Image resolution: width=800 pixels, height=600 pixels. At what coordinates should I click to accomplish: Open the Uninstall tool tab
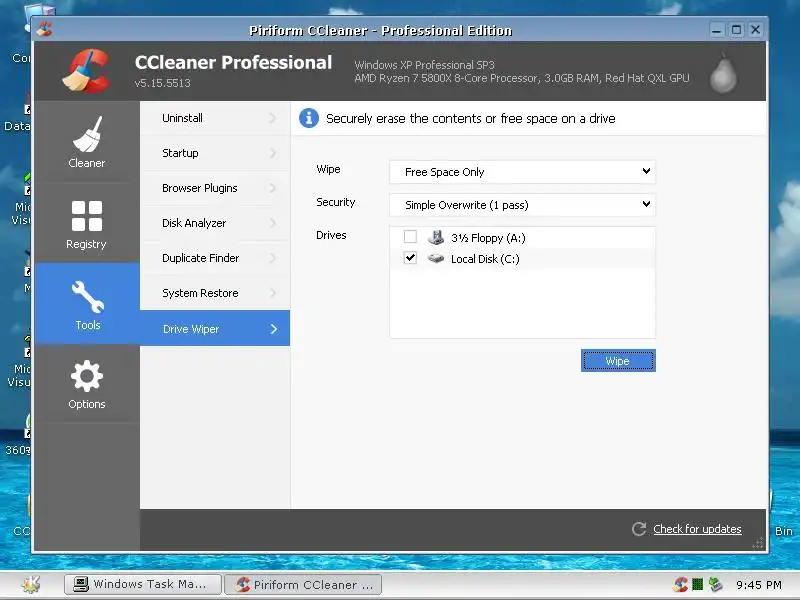click(x=215, y=118)
